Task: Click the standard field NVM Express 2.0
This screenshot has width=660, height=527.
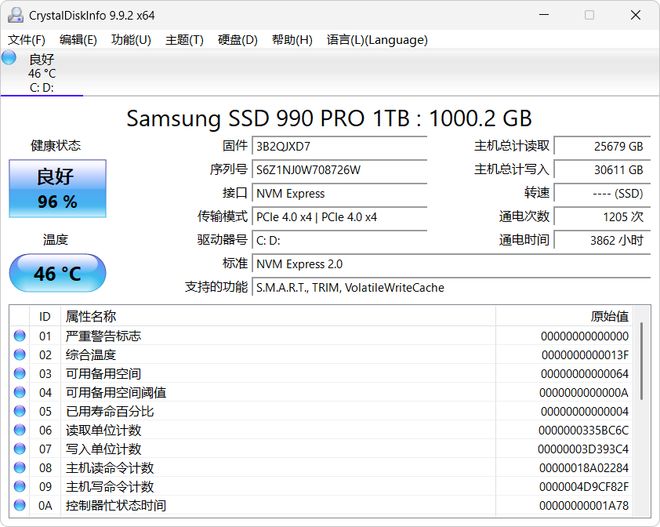Action: pos(451,264)
